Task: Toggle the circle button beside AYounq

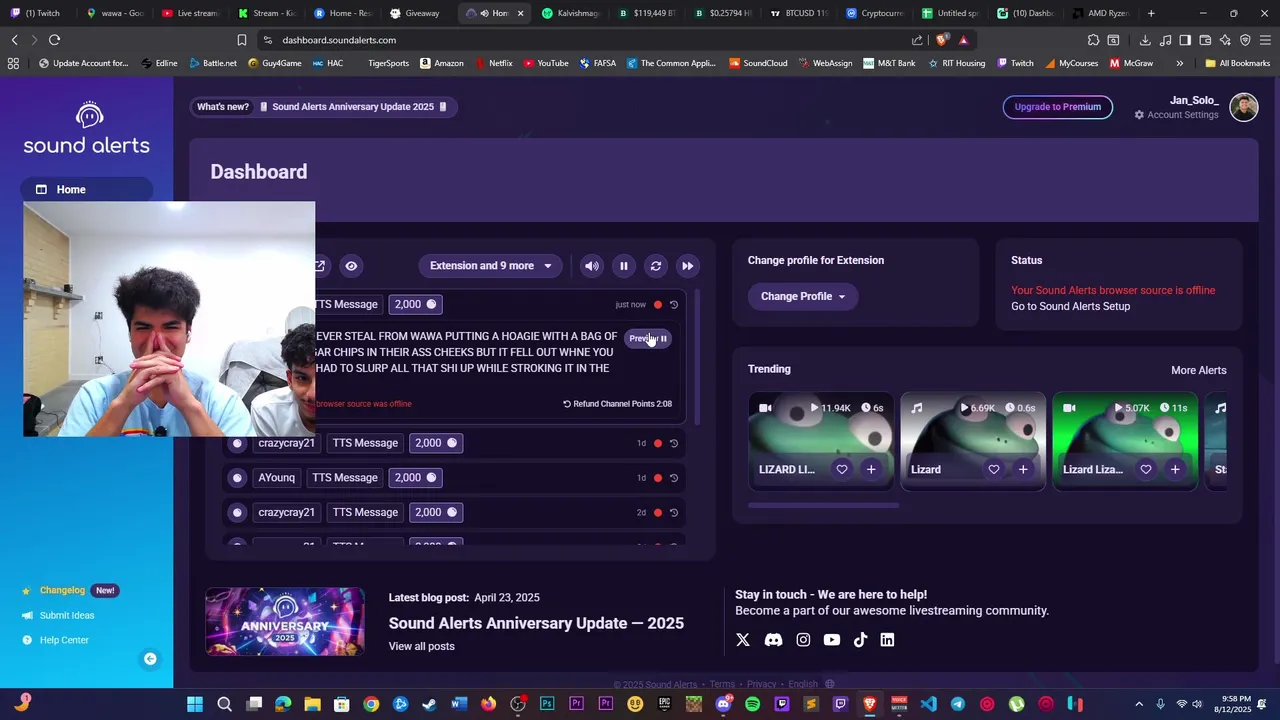Action: coord(237,478)
